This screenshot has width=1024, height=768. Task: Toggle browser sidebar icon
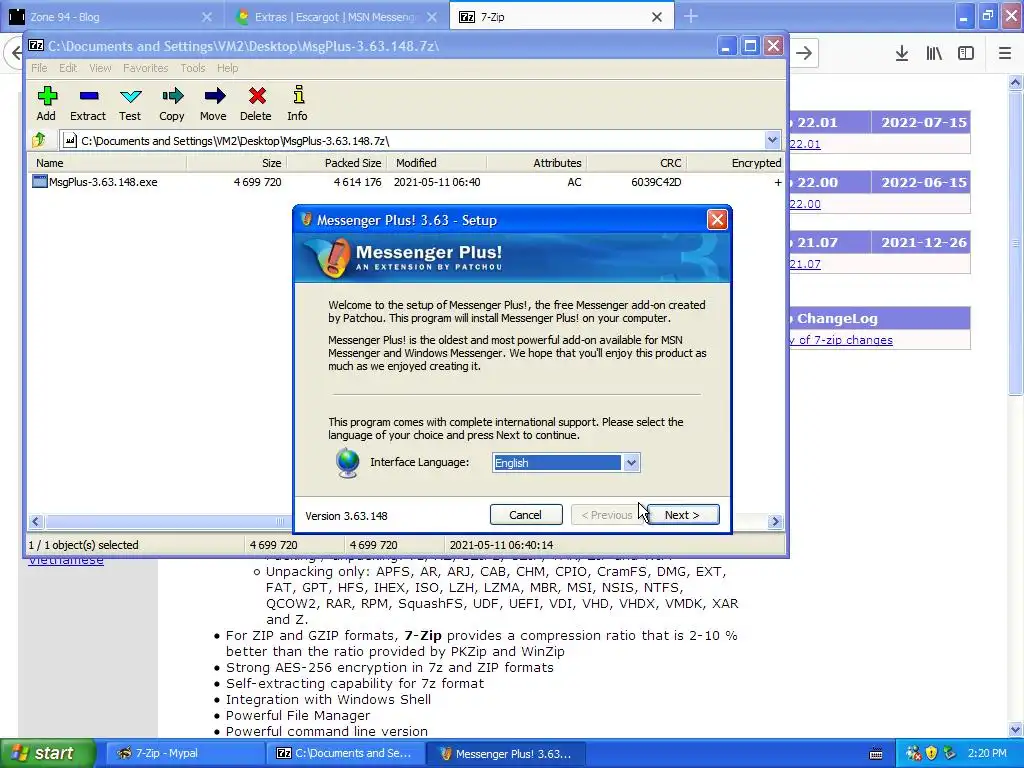click(x=966, y=54)
